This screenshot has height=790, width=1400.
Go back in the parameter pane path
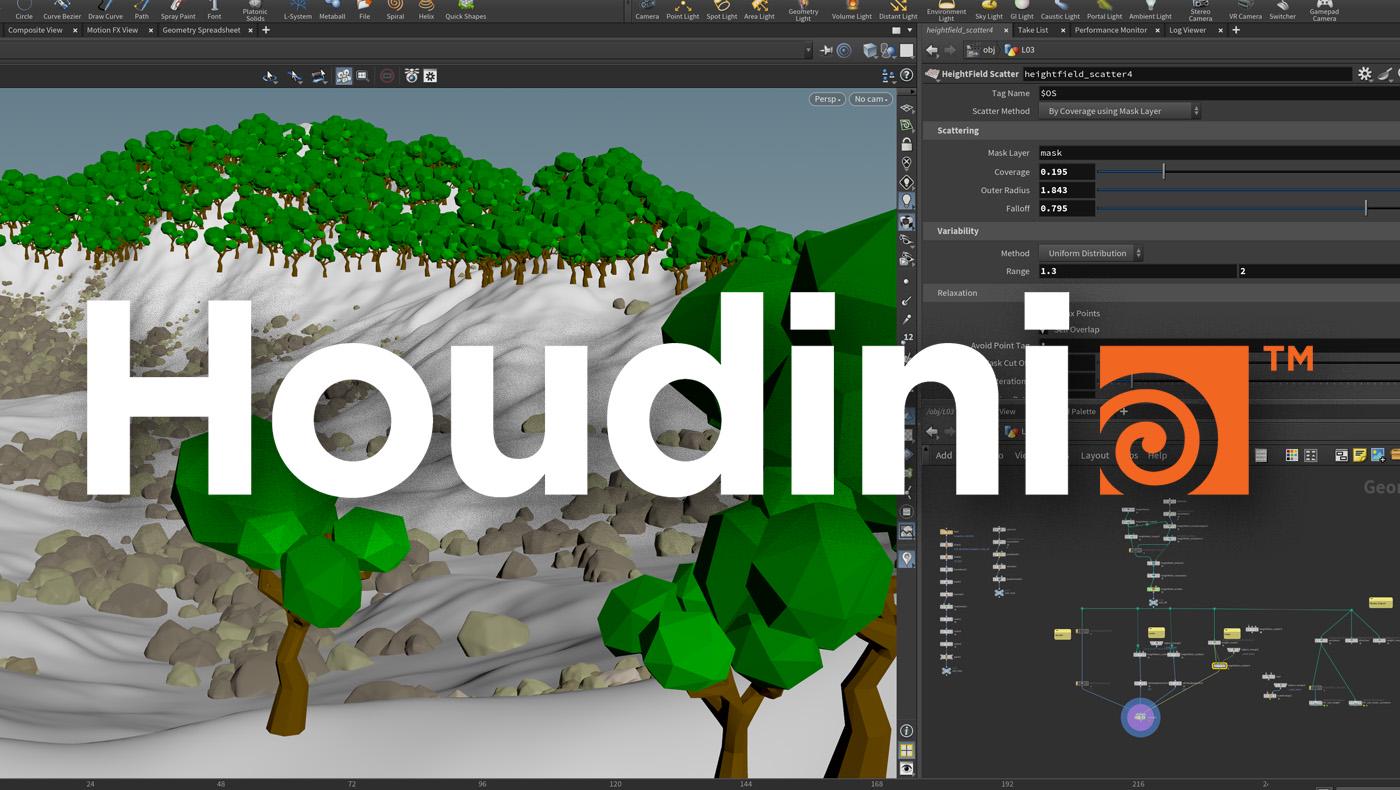point(932,50)
